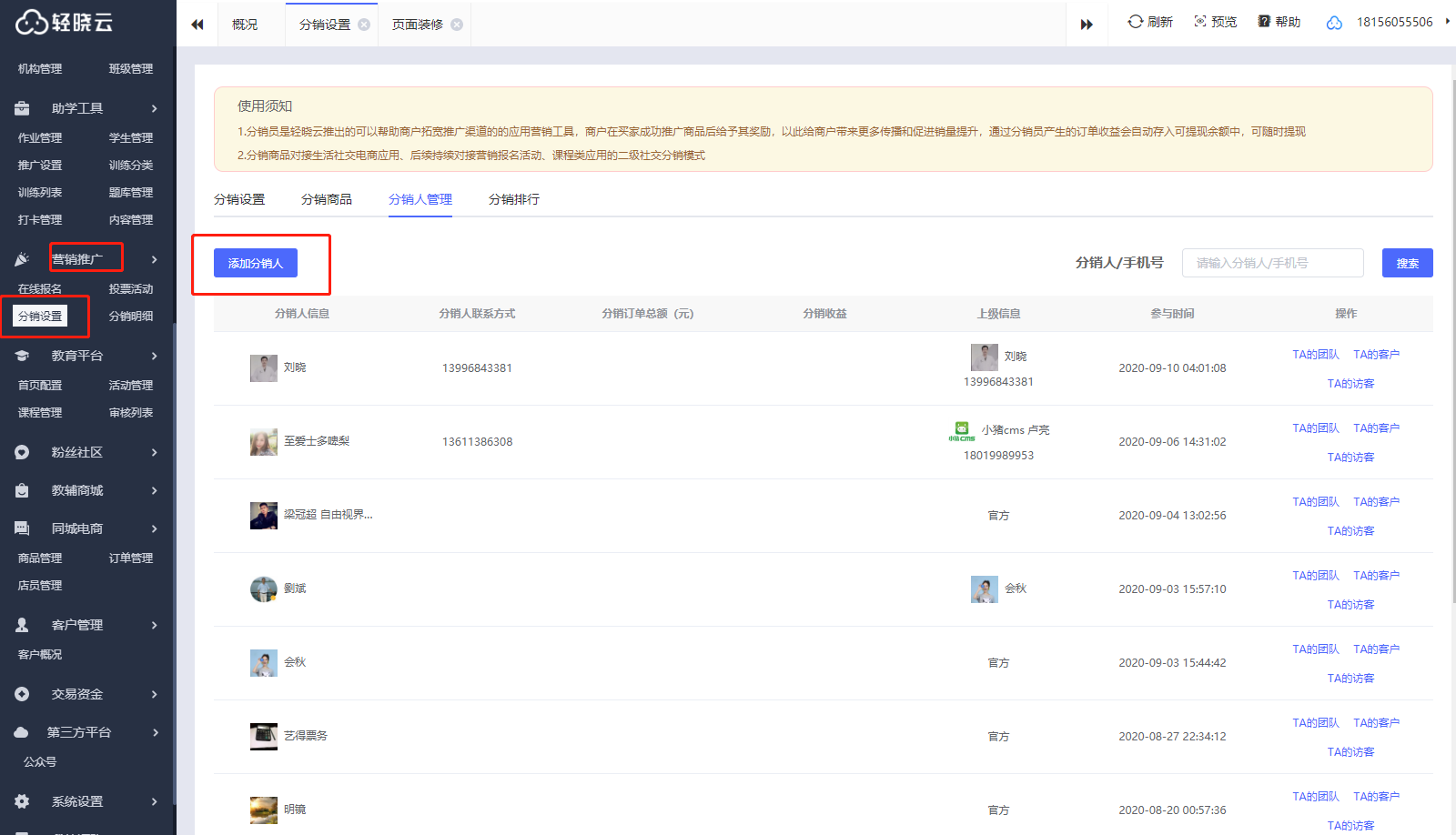Image resolution: width=1456 pixels, height=835 pixels.
Task: Collapse the 同城电商 sidebar section
Action: [x=154, y=528]
